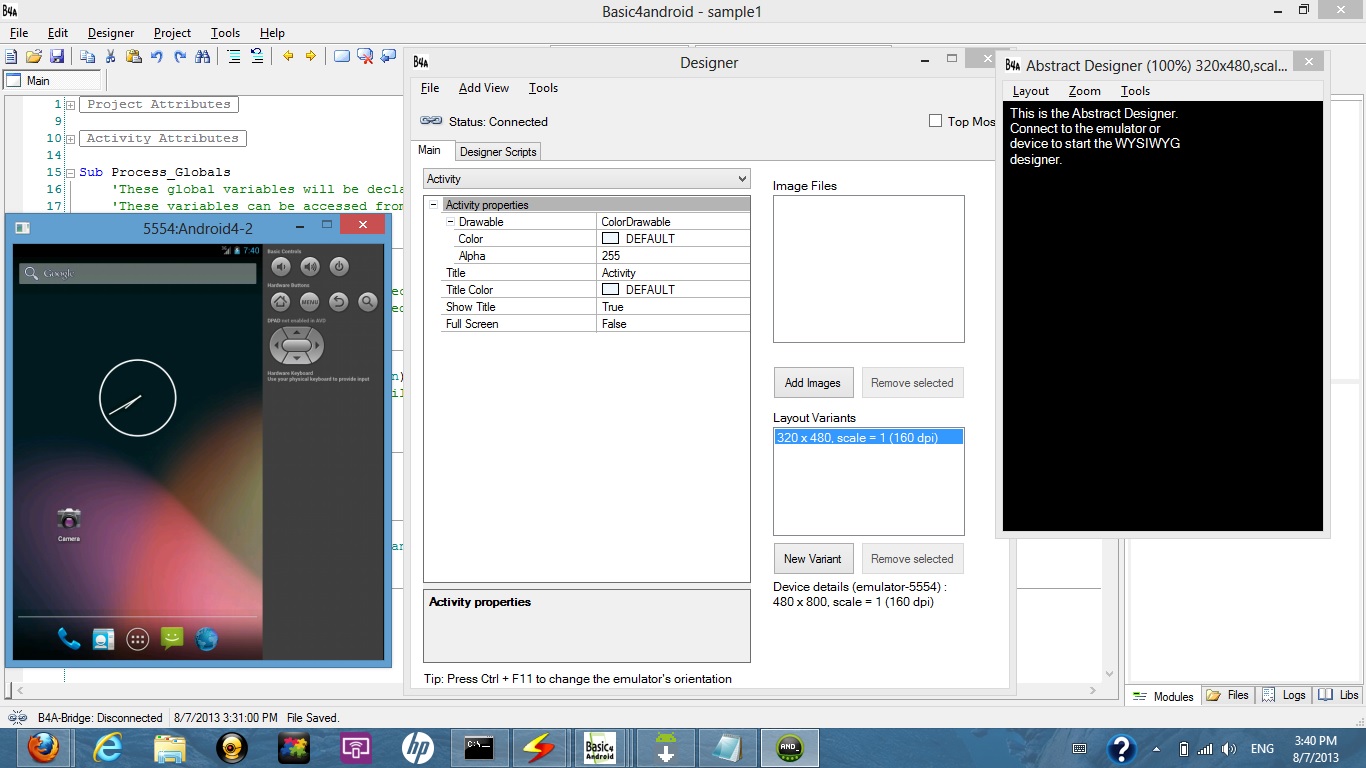Click the navigate back yellow arrow icon
Screen dimensions: 1366x768
pos(288,57)
